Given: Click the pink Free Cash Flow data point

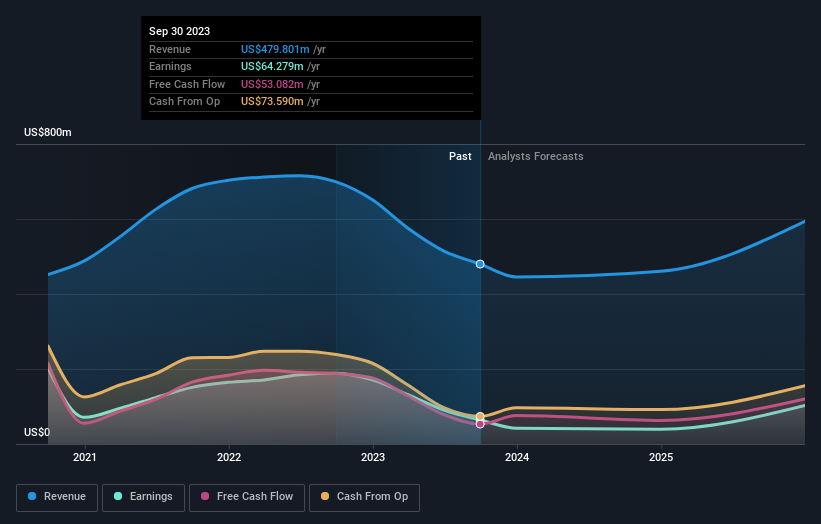Looking at the screenshot, I should [x=480, y=424].
